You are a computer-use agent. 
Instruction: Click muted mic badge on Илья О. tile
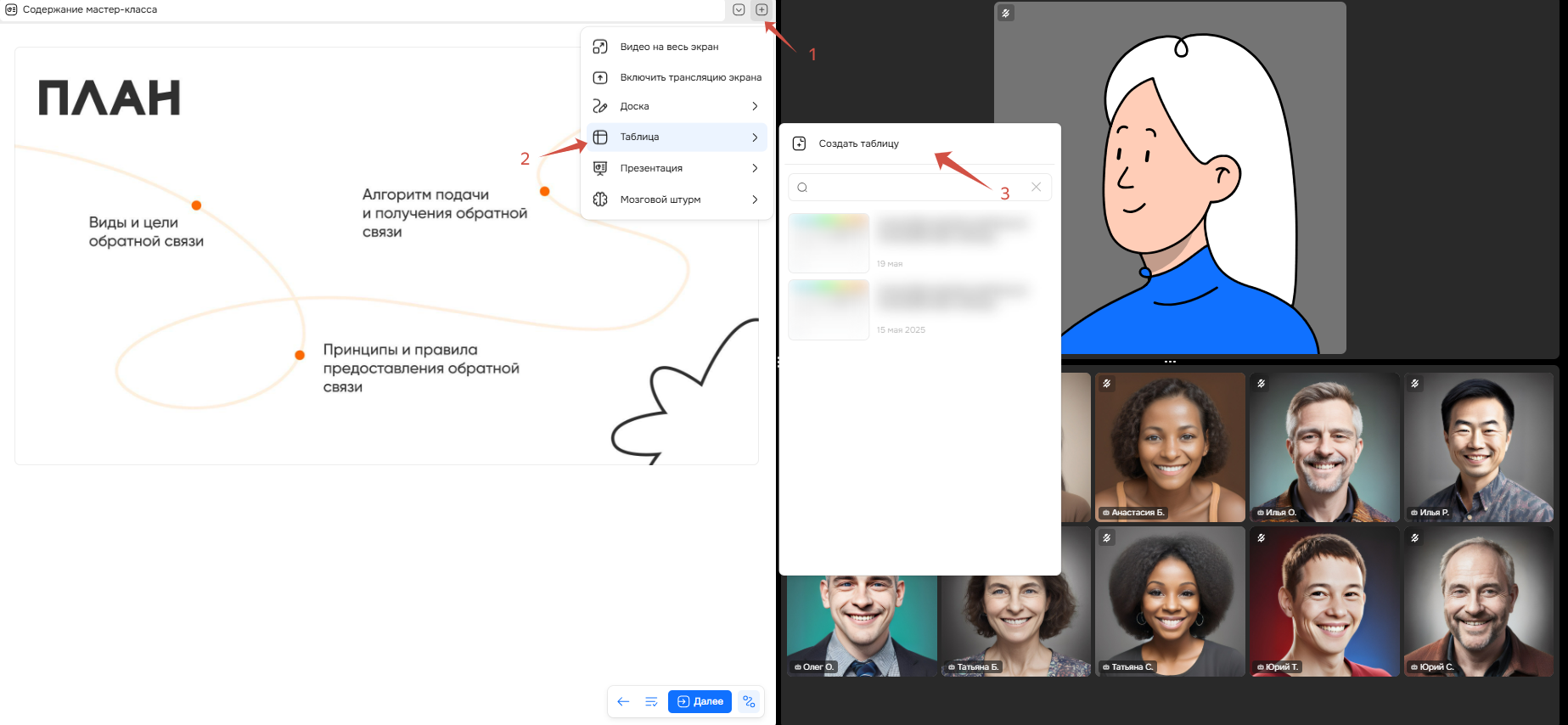(x=1262, y=384)
